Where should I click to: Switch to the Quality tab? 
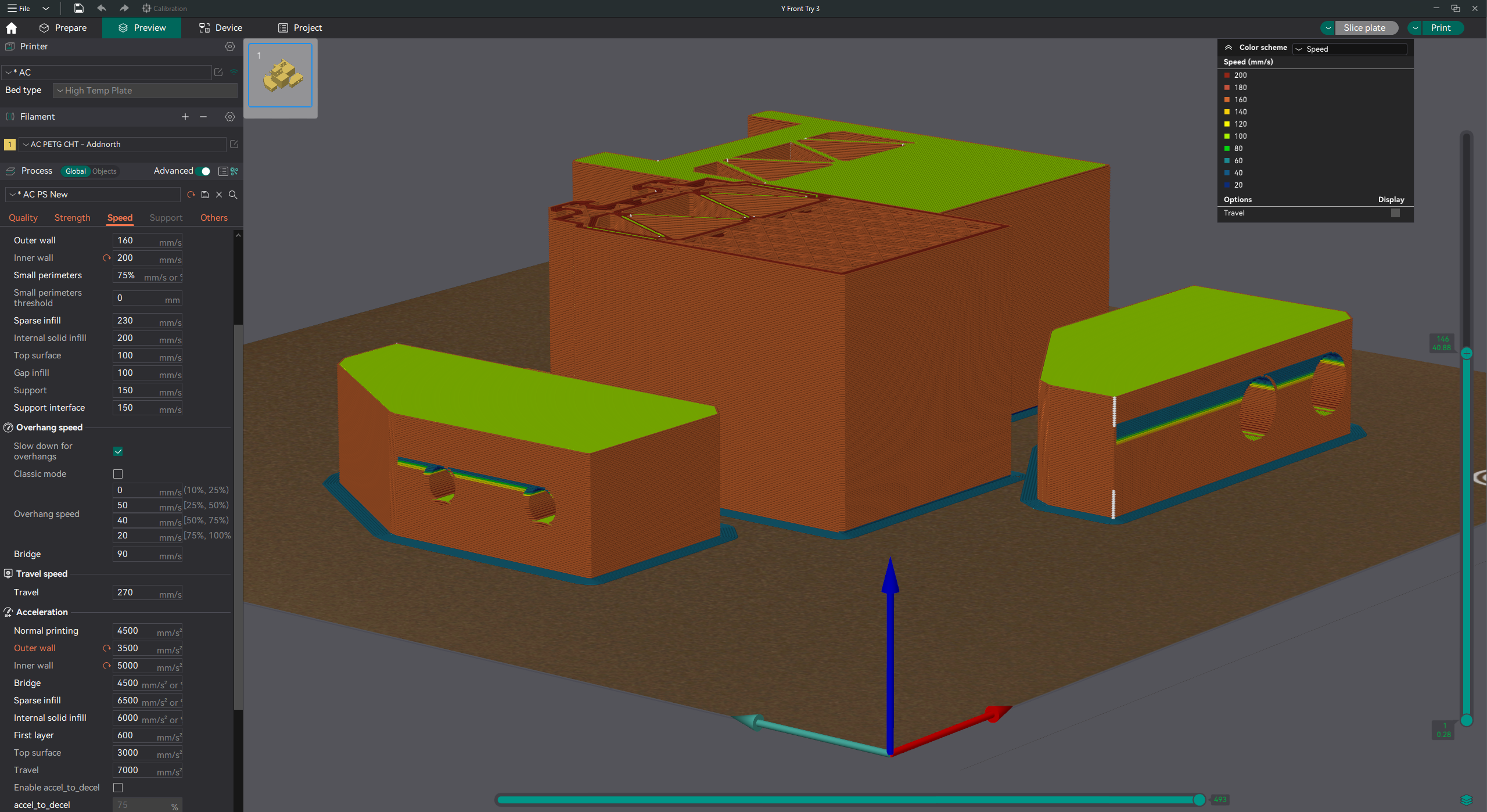[x=23, y=217]
